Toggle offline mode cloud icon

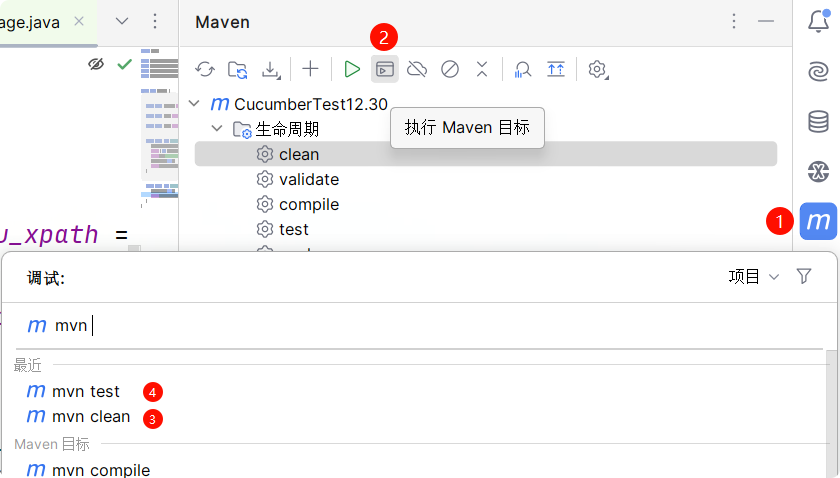[x=417, y=69]
